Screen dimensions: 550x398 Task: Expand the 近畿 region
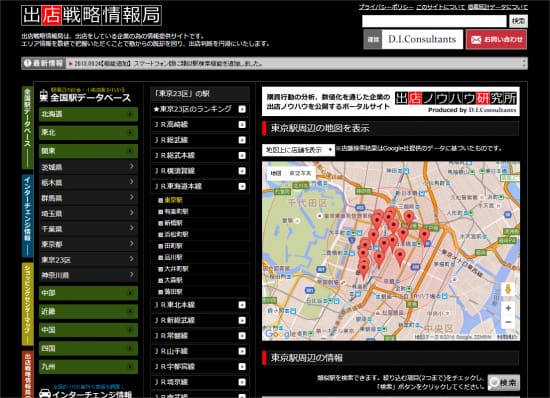88,311
